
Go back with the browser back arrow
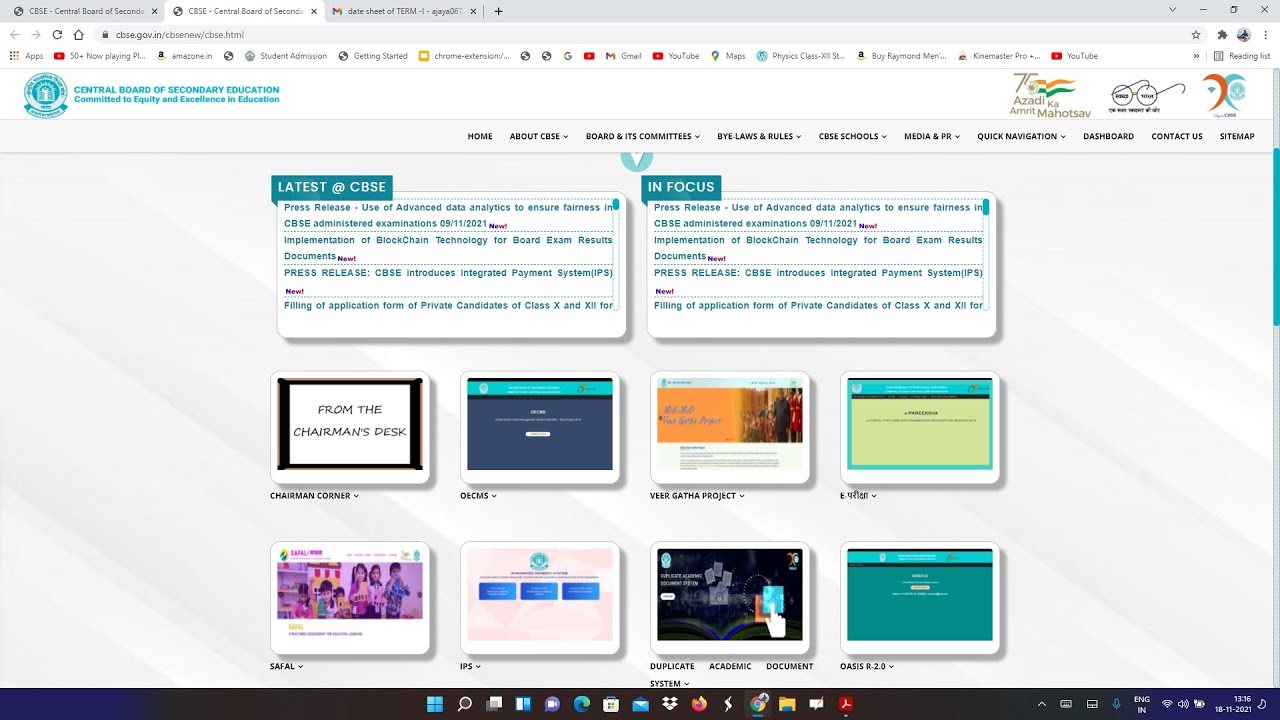pyautogui.click(x=14, y=34)
